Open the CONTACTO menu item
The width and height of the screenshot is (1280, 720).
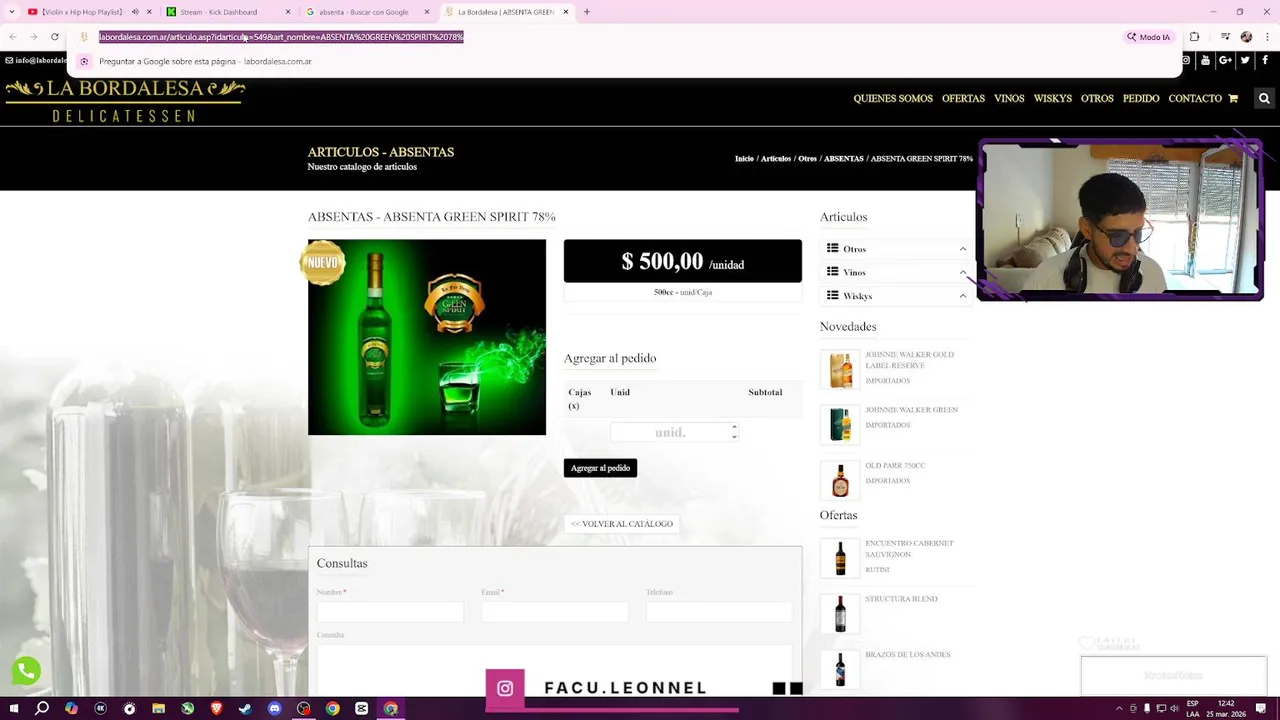(1195, 98)
